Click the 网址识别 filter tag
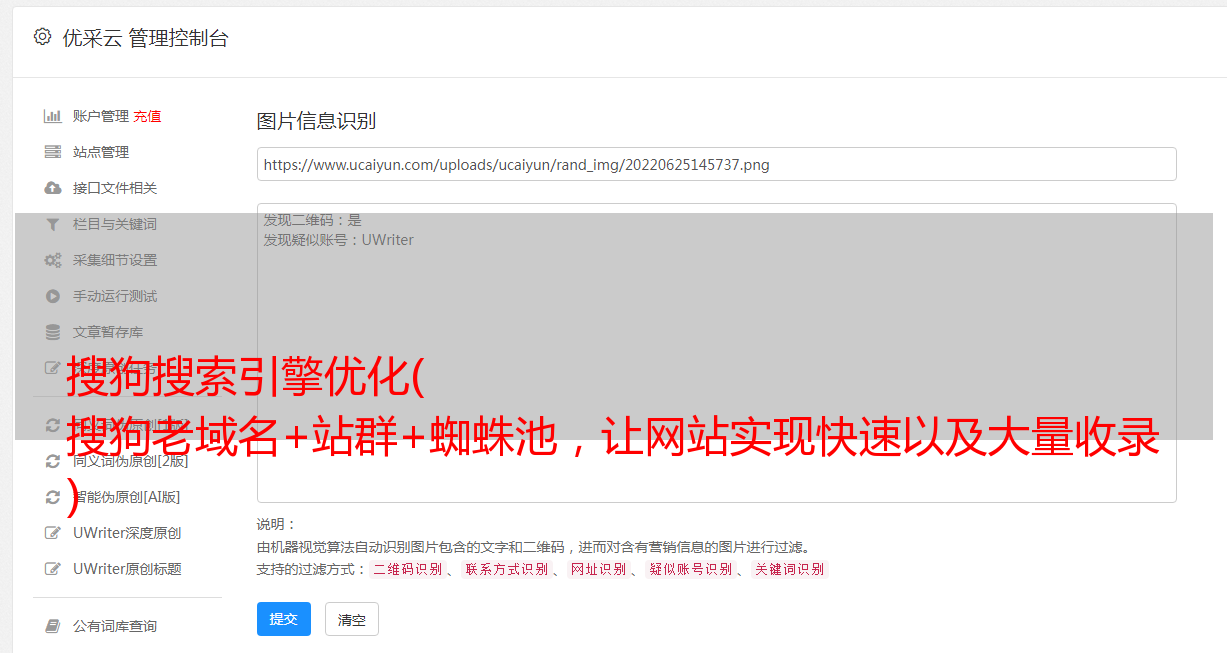 tap(598, 569)
